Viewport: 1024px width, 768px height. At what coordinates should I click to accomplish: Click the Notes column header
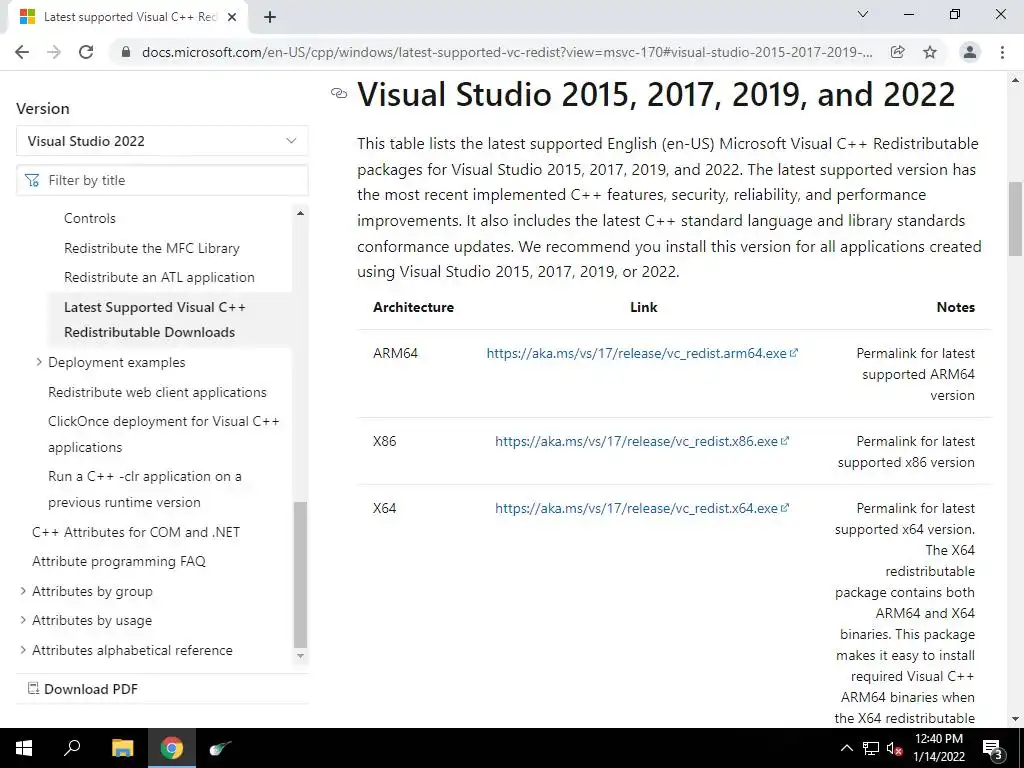click(955, 307)
